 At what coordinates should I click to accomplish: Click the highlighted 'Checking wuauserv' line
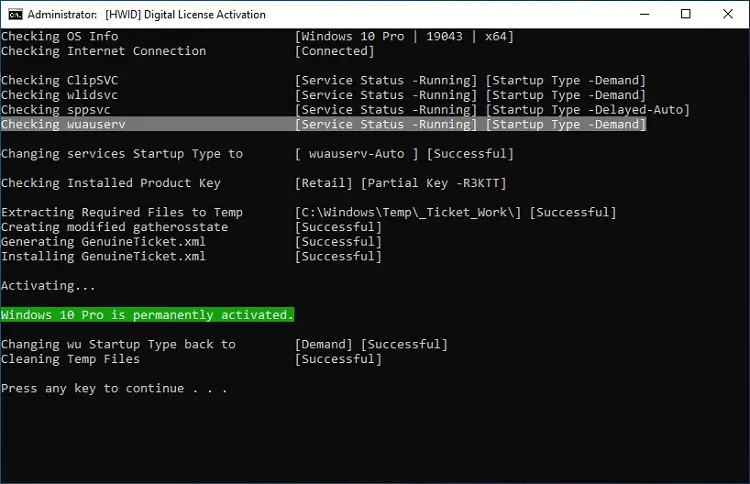point(323,124)
